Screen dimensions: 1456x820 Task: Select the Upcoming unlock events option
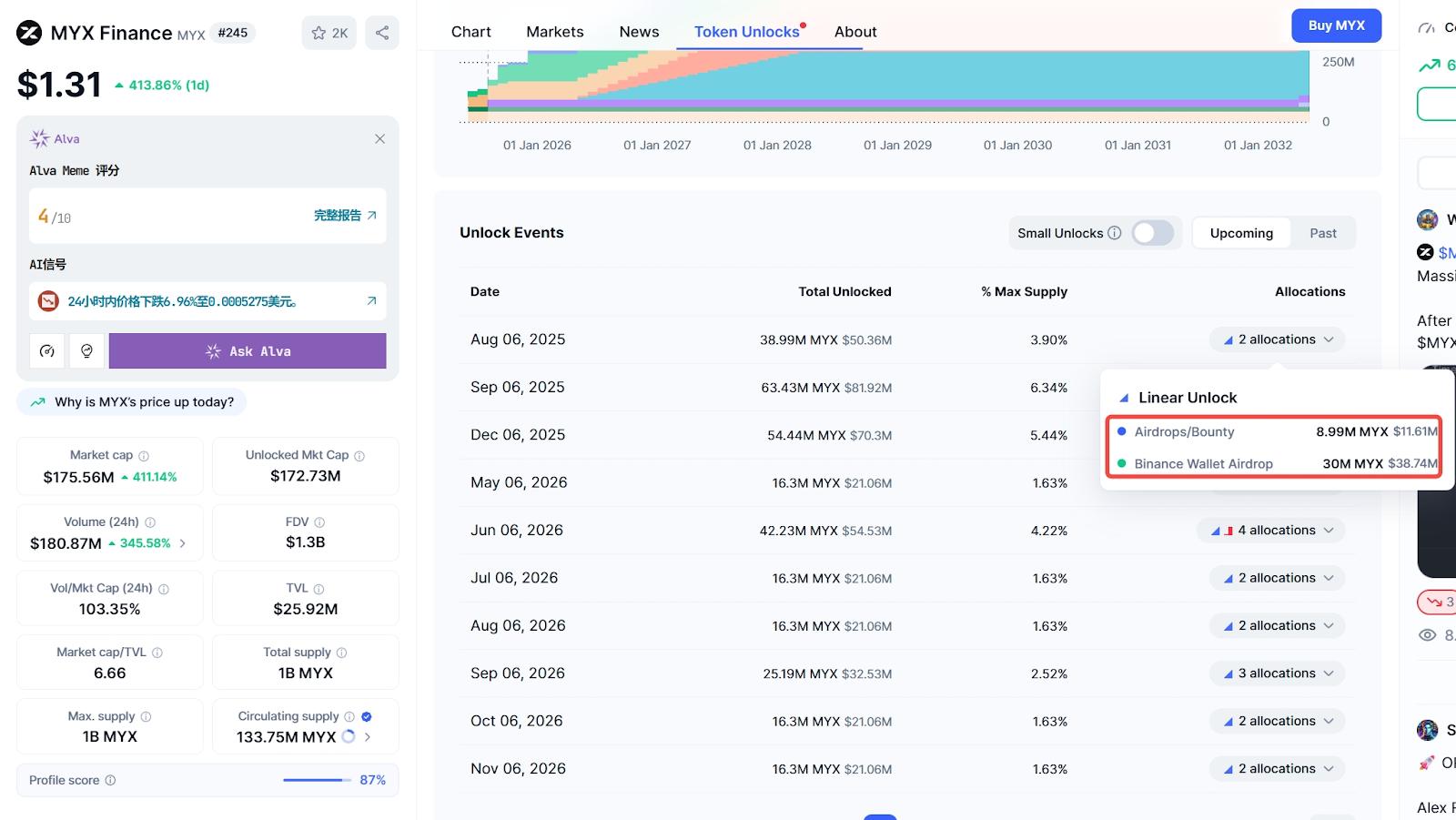click(1240, 233)
